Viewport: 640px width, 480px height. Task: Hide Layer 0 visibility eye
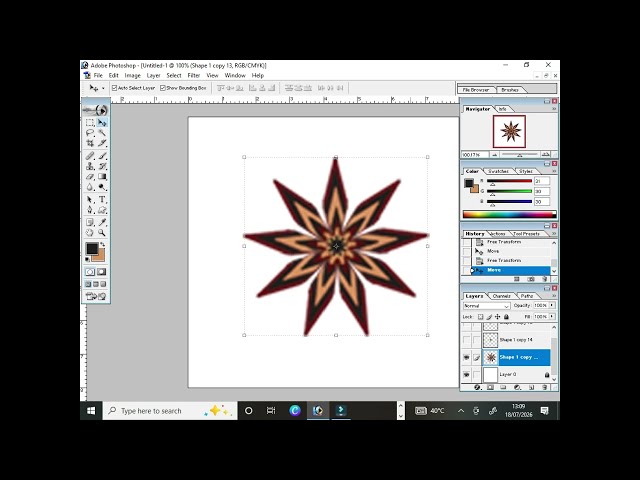click(466, 375)
